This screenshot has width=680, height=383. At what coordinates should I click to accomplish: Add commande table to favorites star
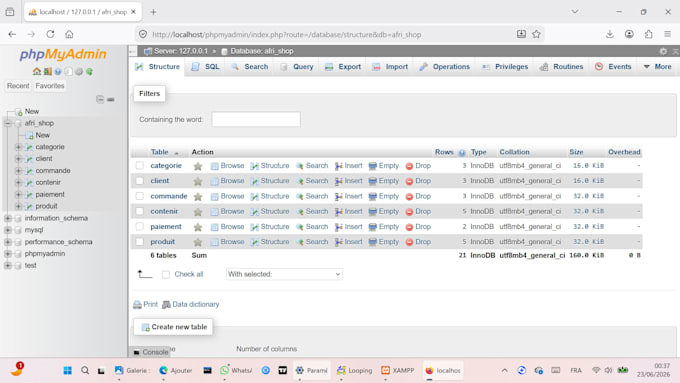pyautogui.click(x=198, y=196)
